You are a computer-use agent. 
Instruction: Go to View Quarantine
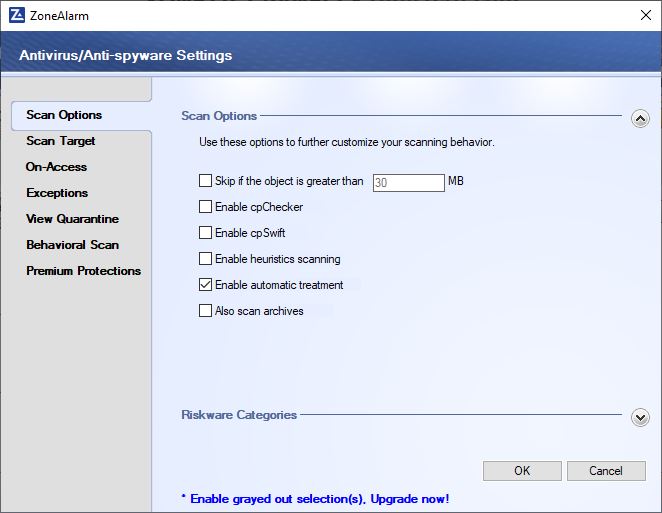pyautogui.click(x=72, y=219)
